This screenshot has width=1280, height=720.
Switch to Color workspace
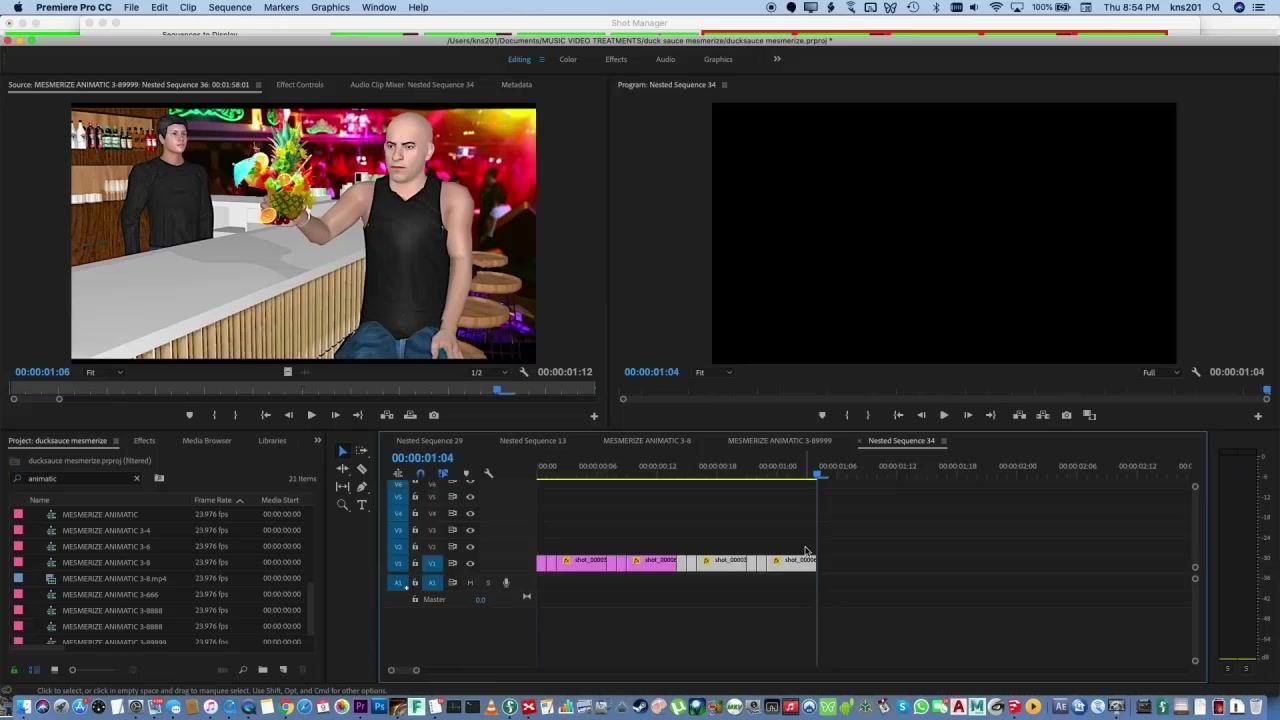tap(567, 59)
